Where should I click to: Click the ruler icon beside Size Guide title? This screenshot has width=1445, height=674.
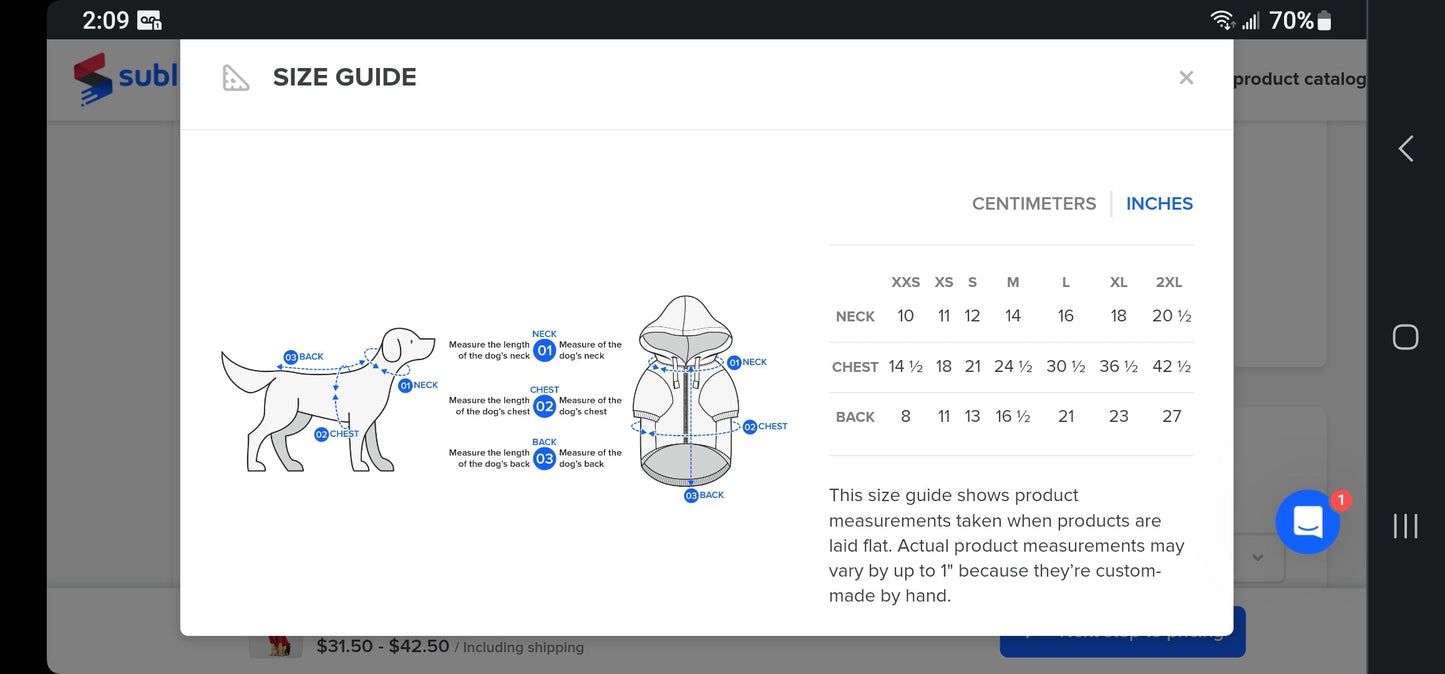(x=236, y=78)
